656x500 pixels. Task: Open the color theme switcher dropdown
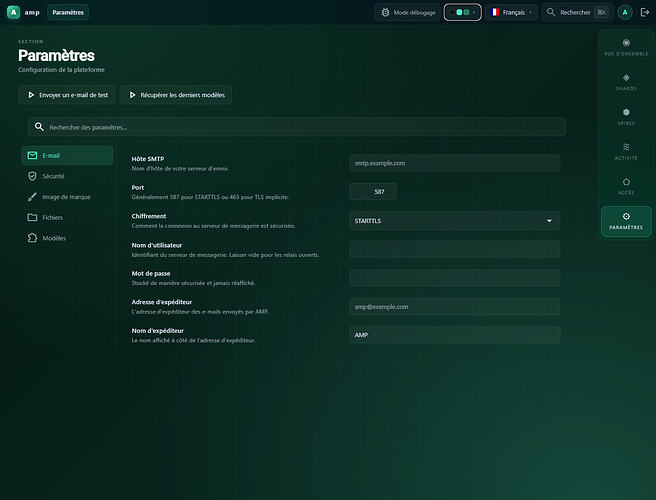click(x=462, y=13)
